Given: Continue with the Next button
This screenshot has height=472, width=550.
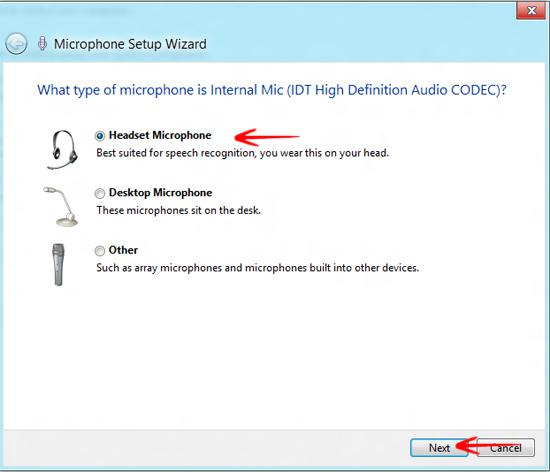Looking at the screenshot, I should (439, 448).
